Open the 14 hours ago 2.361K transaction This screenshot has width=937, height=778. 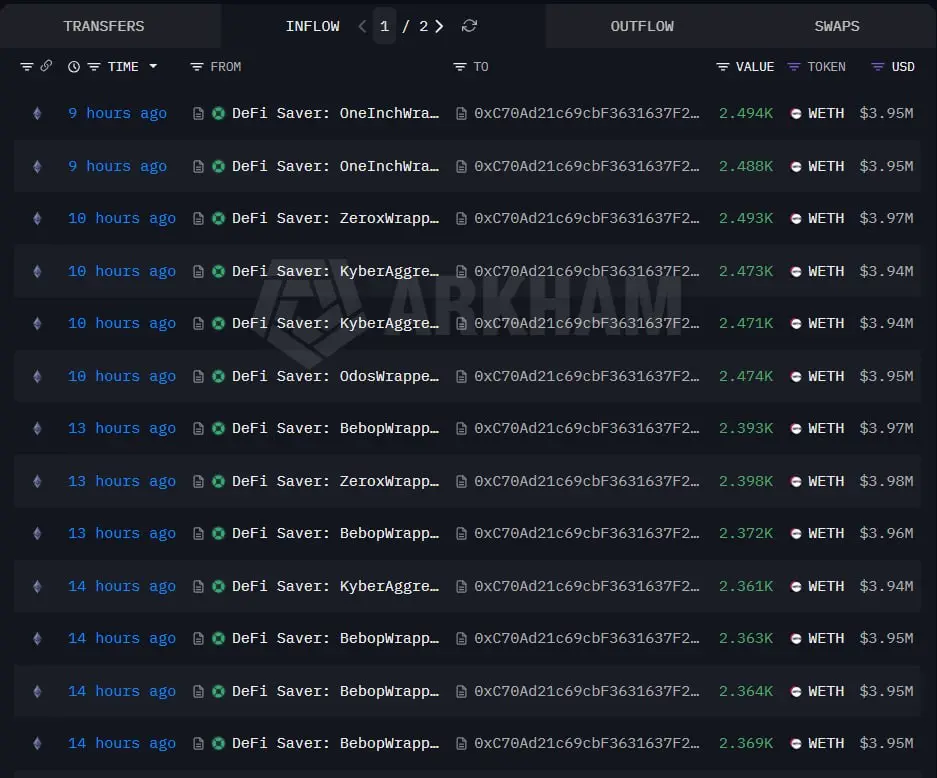122,586
